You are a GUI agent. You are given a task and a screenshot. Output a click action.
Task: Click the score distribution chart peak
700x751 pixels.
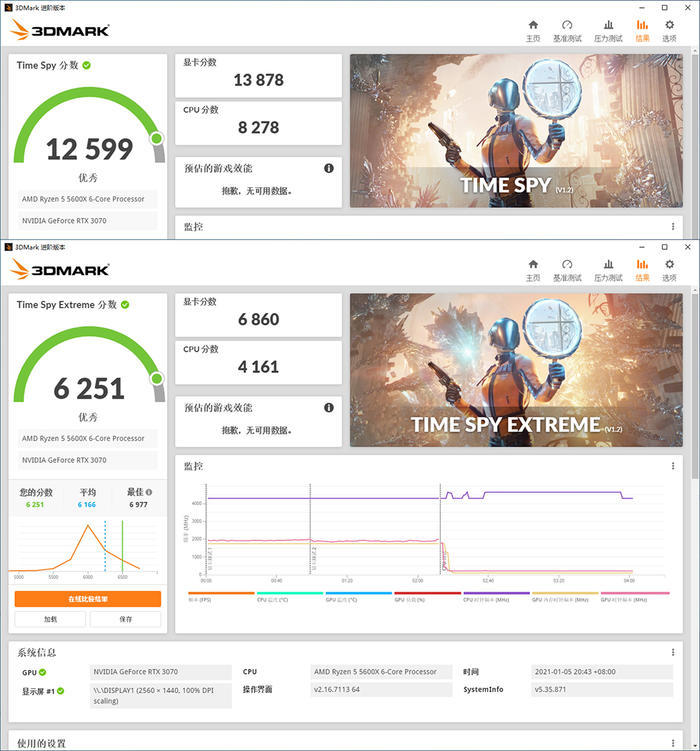[x=88, y=525]
